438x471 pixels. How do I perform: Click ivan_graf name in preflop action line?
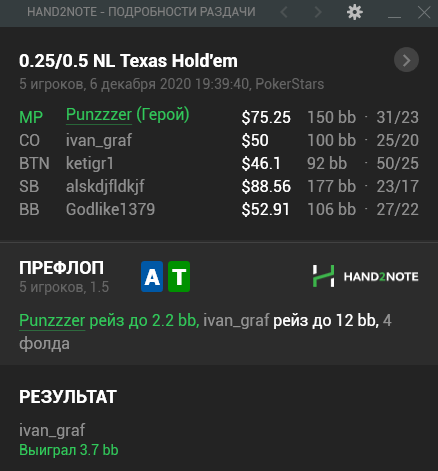click(x=236, y=321)
